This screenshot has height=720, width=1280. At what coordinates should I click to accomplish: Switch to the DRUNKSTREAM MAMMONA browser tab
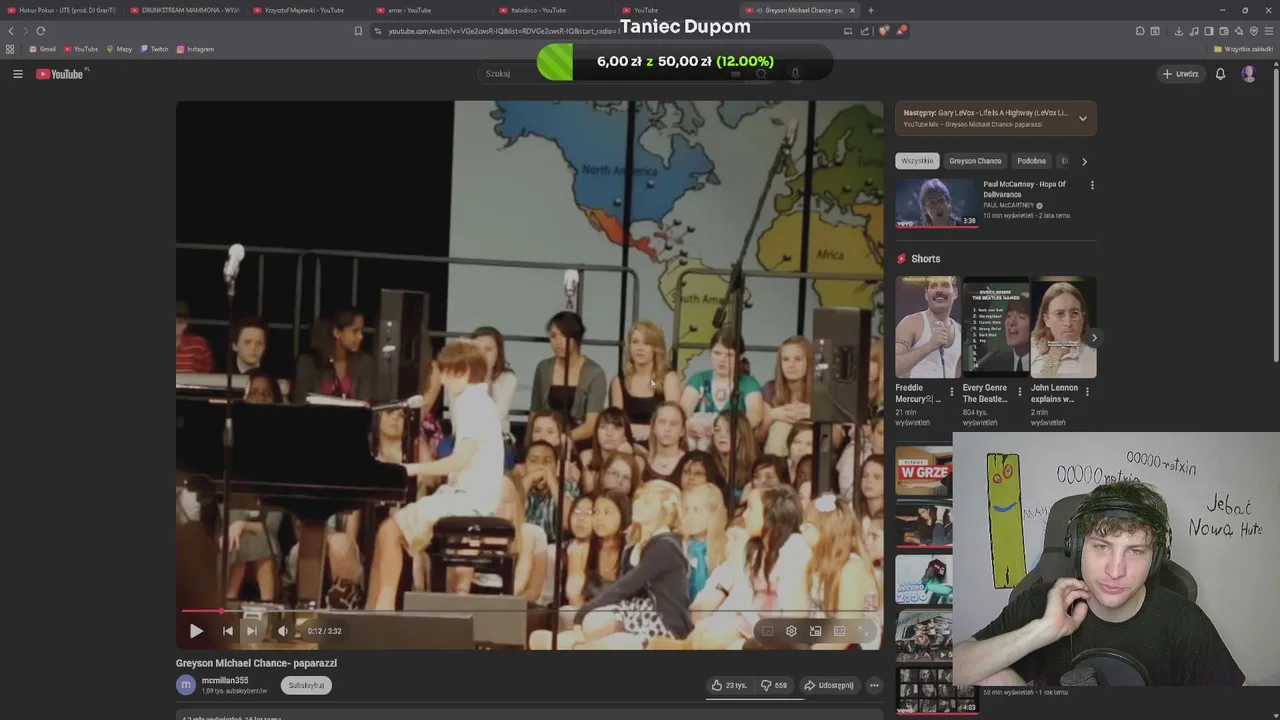[x=186, y=10]
